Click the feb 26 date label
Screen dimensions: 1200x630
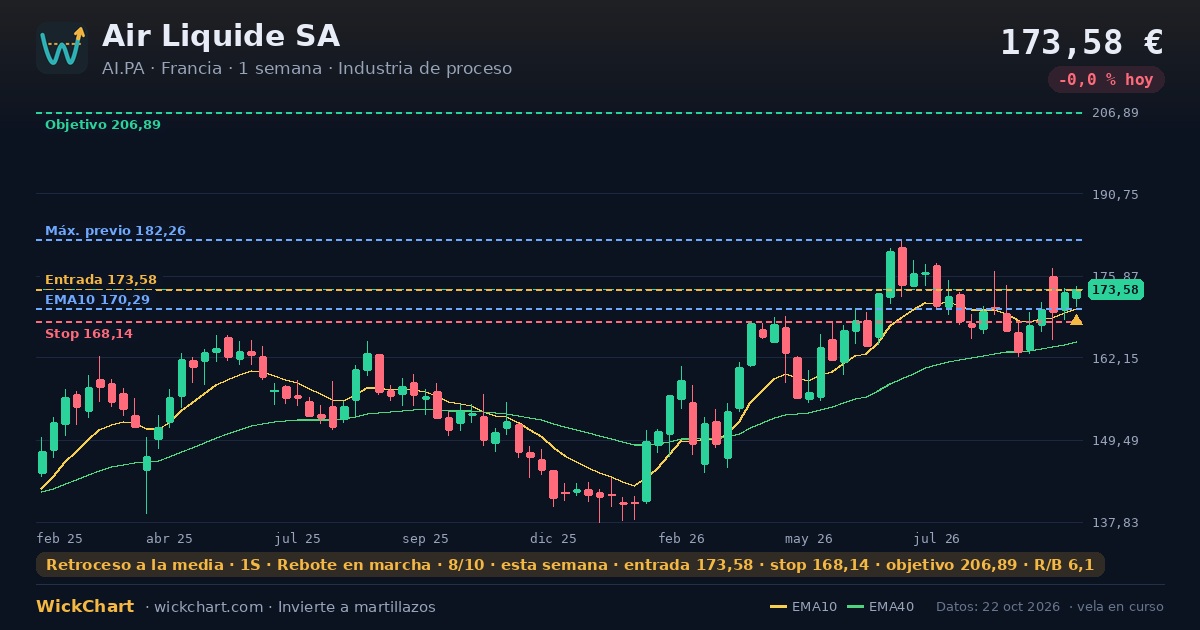point(682,539)
